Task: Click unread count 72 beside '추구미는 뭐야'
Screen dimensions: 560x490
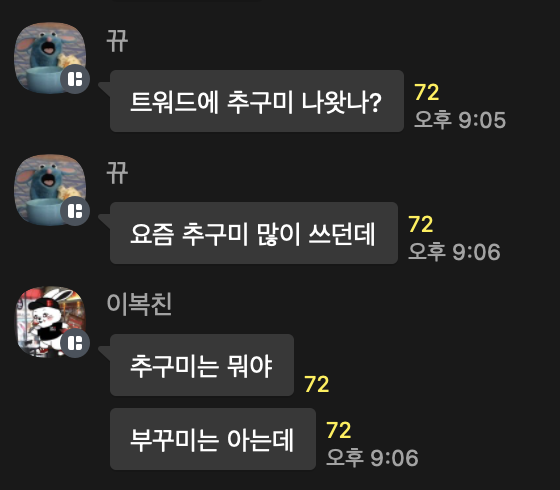Action: click(x=317, y=384)
